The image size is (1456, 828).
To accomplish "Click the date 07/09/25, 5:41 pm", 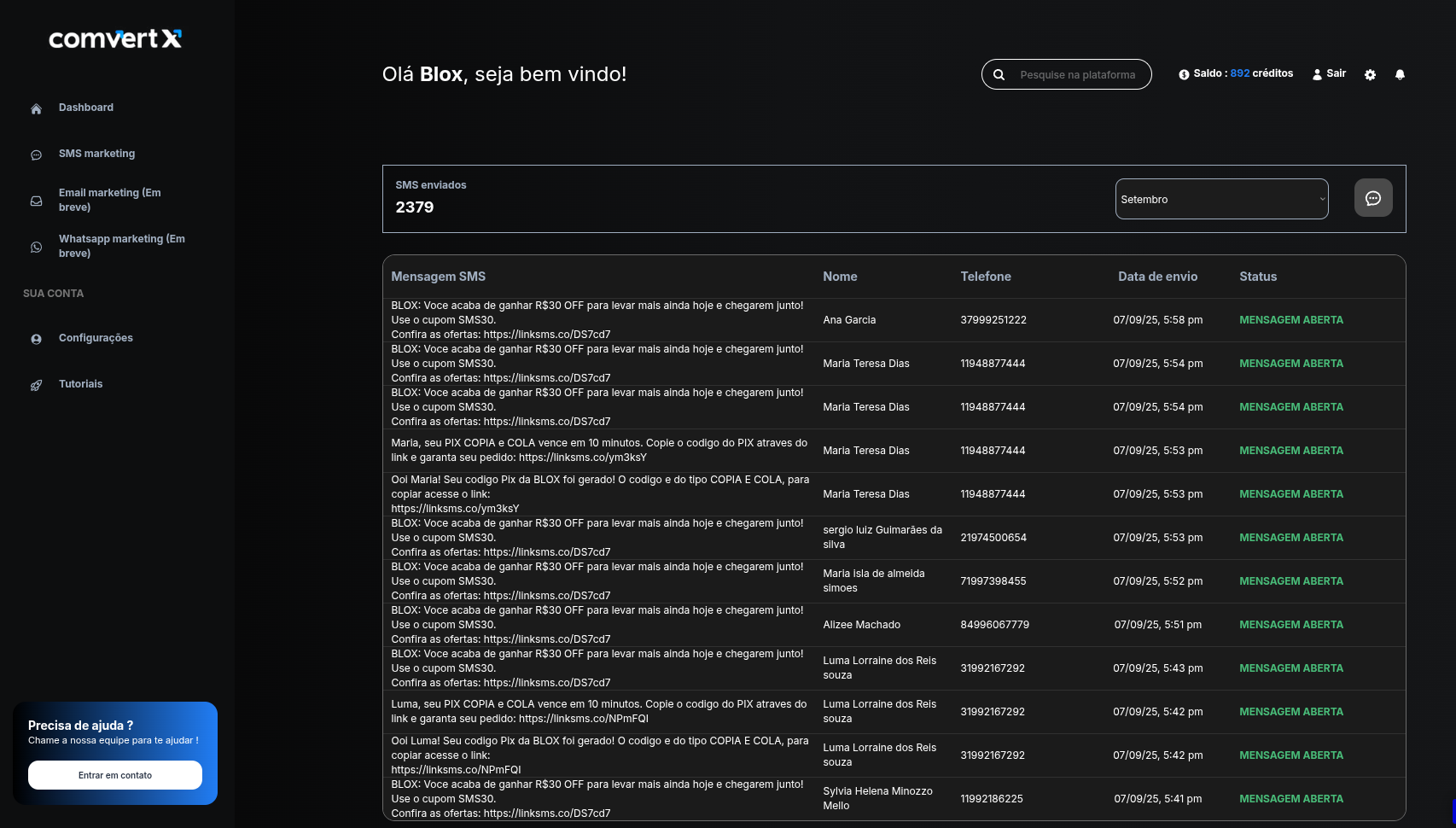I will (1158, 799).
